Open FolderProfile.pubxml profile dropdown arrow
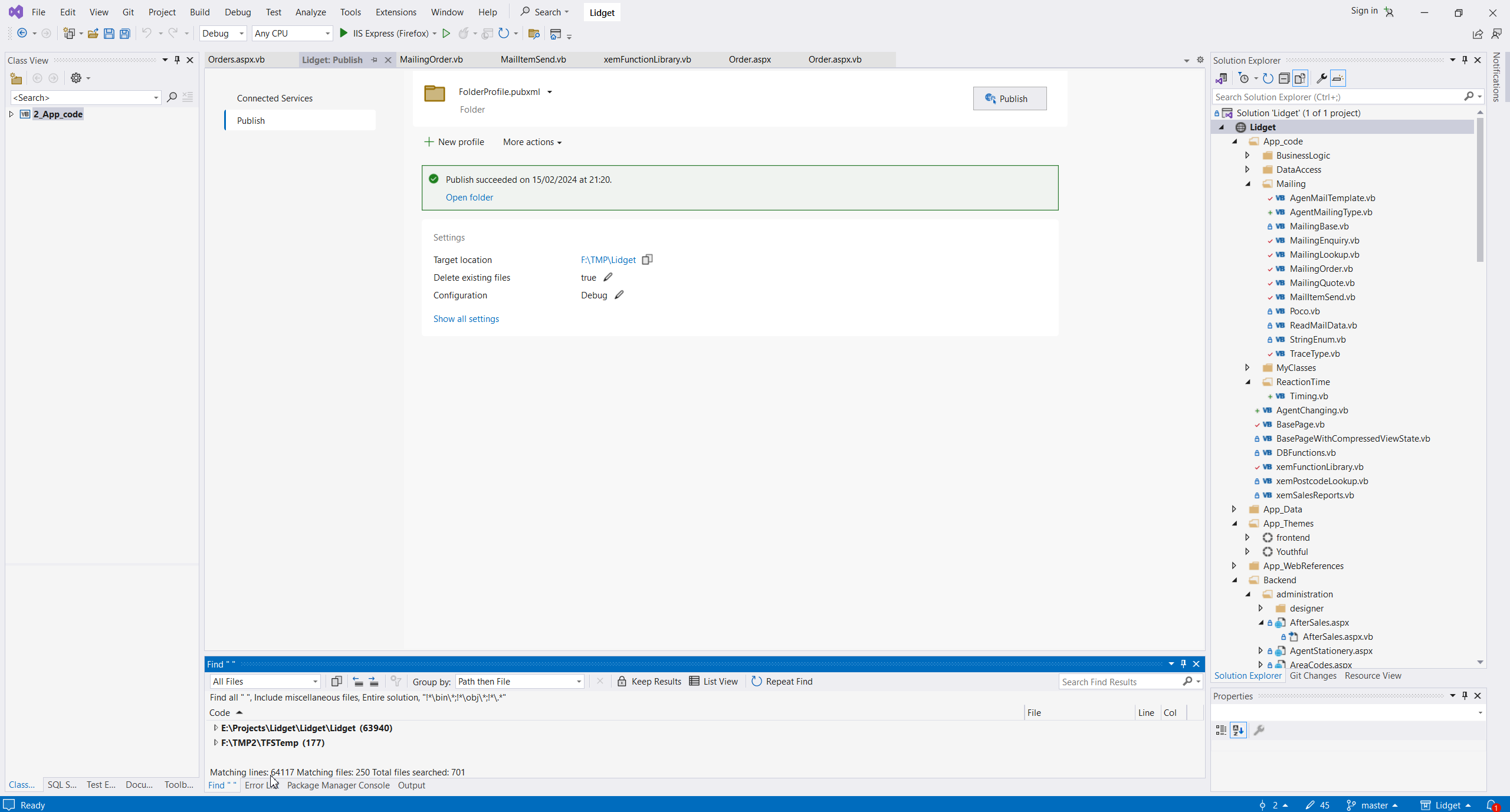This screenshot has width=1510, height=812. (550, 91)
